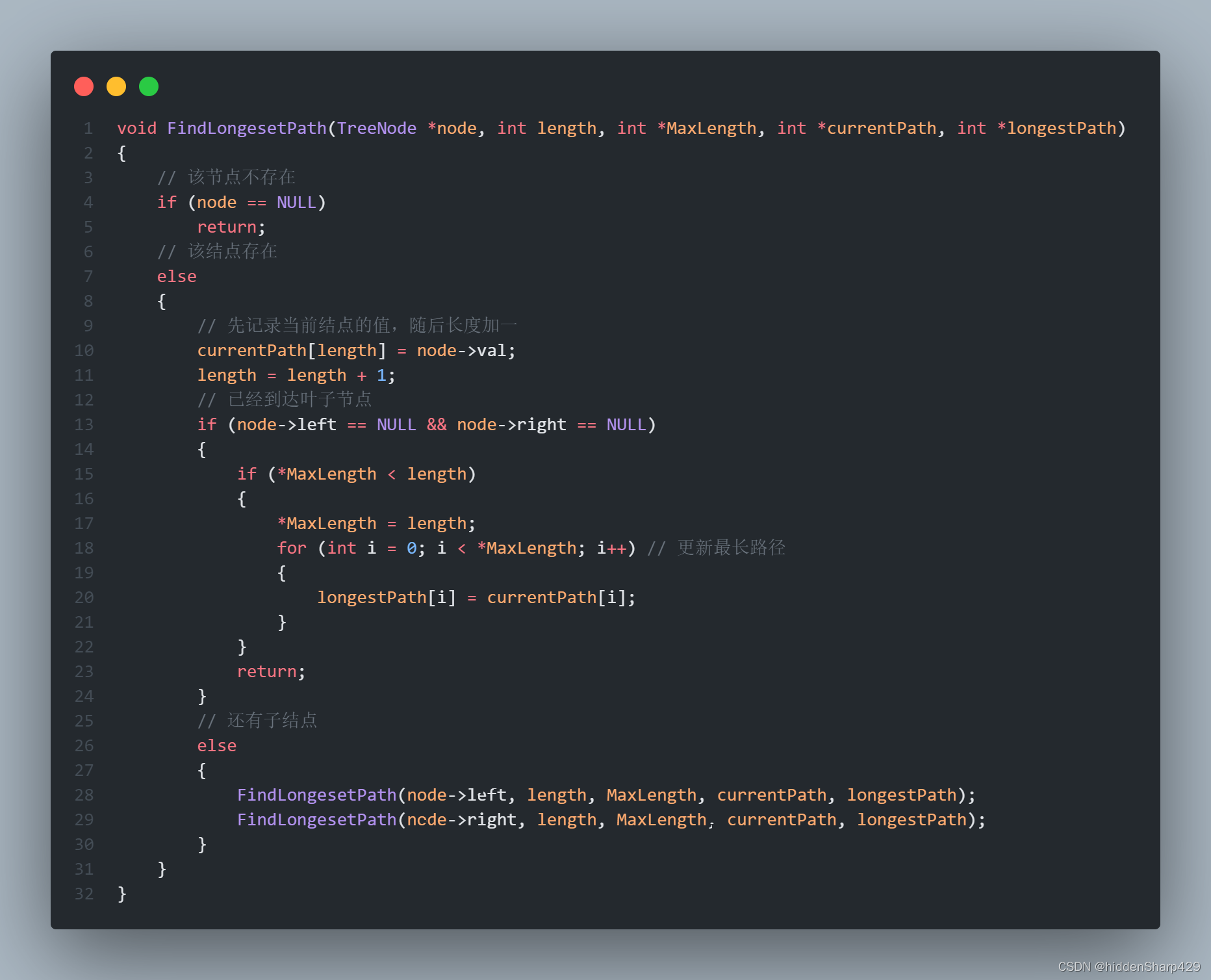Click the comment 还有子结点
The image size is (1211, 980).
tap(257, 721)
